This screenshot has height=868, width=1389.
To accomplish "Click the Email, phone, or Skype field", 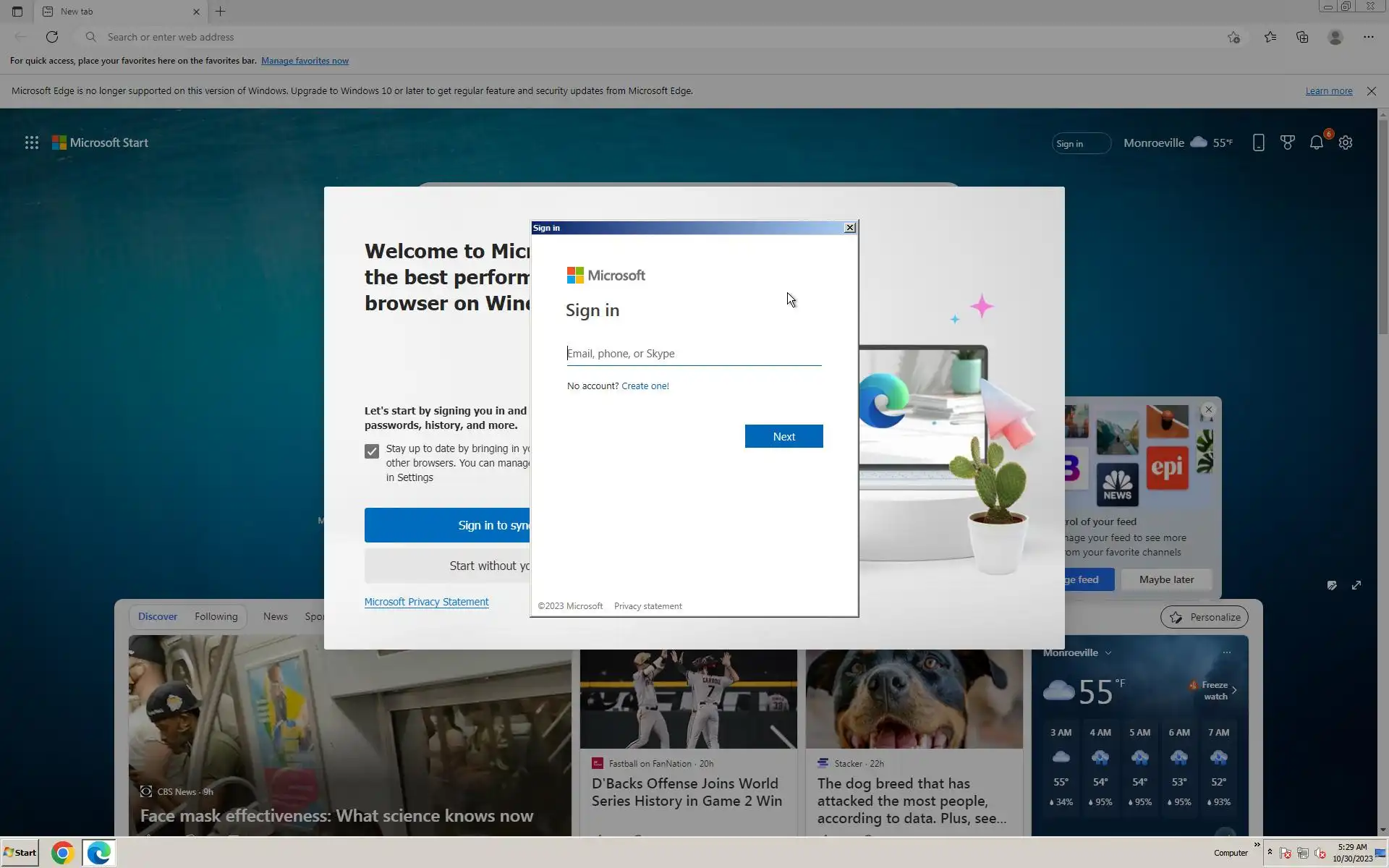I will click(x=693, y=353).
